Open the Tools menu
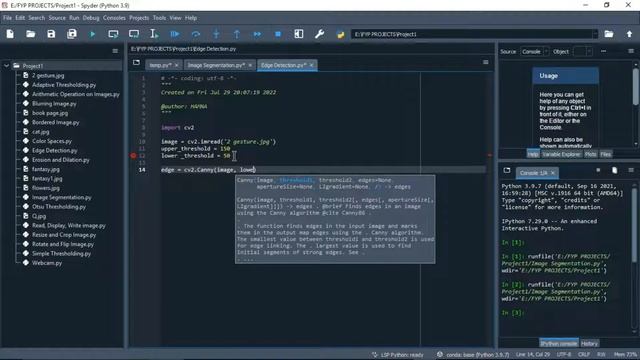Image resolution: width=640 pixels, height=360 pixels. tap(160, 18)
